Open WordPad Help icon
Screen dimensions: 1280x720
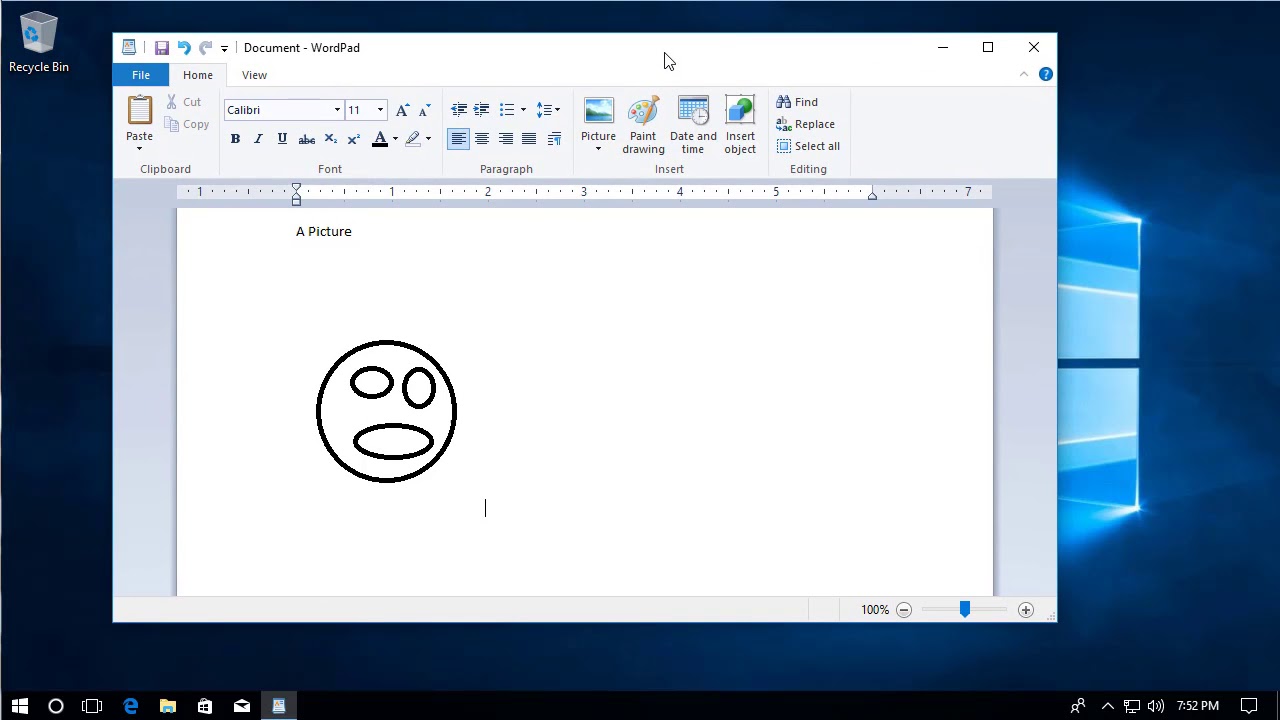(x=1046, y=74)
